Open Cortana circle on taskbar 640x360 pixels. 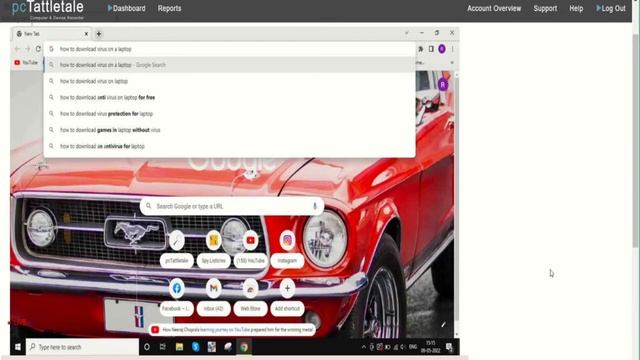147,347
